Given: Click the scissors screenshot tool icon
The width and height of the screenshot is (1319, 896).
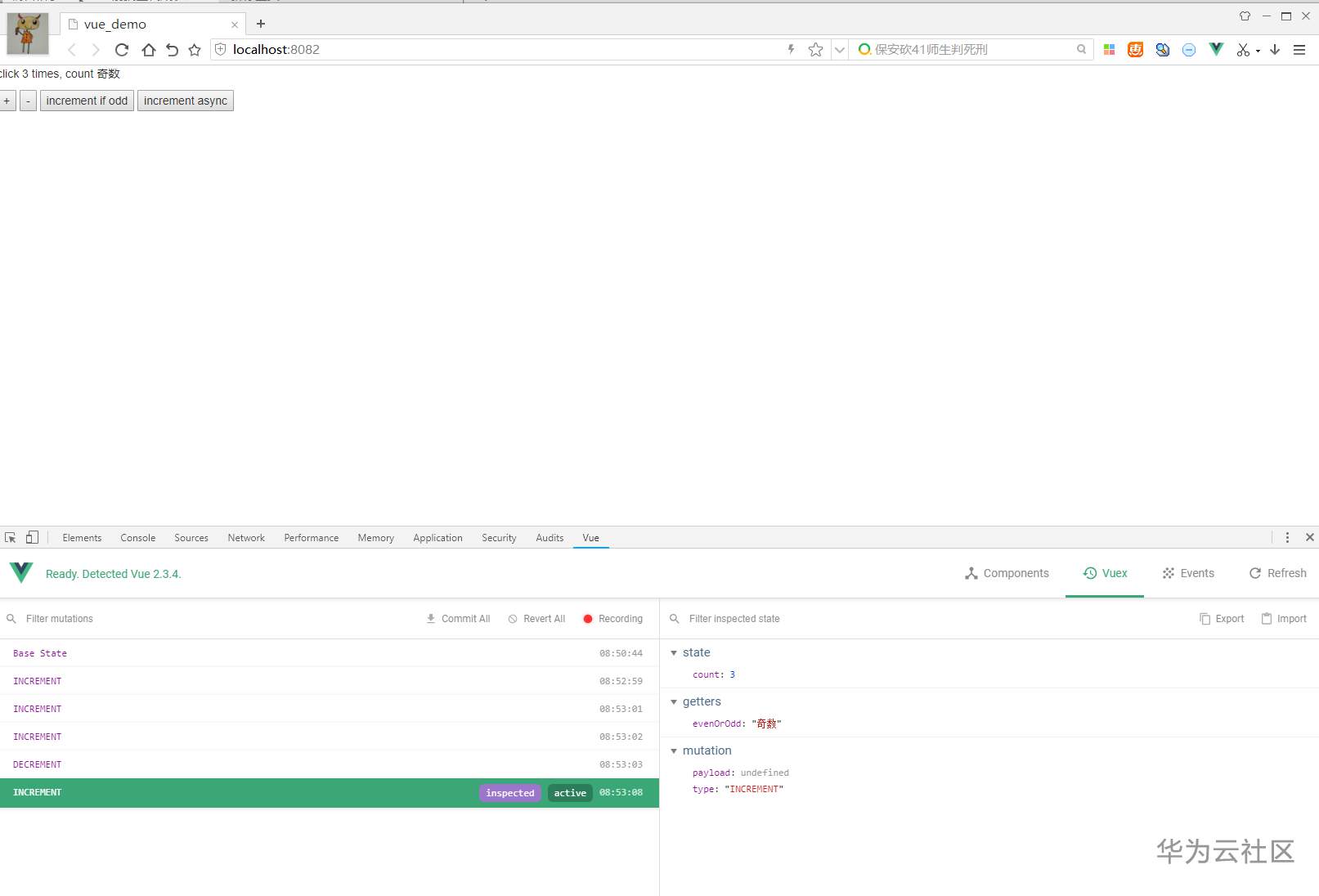Looking at the screenshot, I should [1243, 50].
